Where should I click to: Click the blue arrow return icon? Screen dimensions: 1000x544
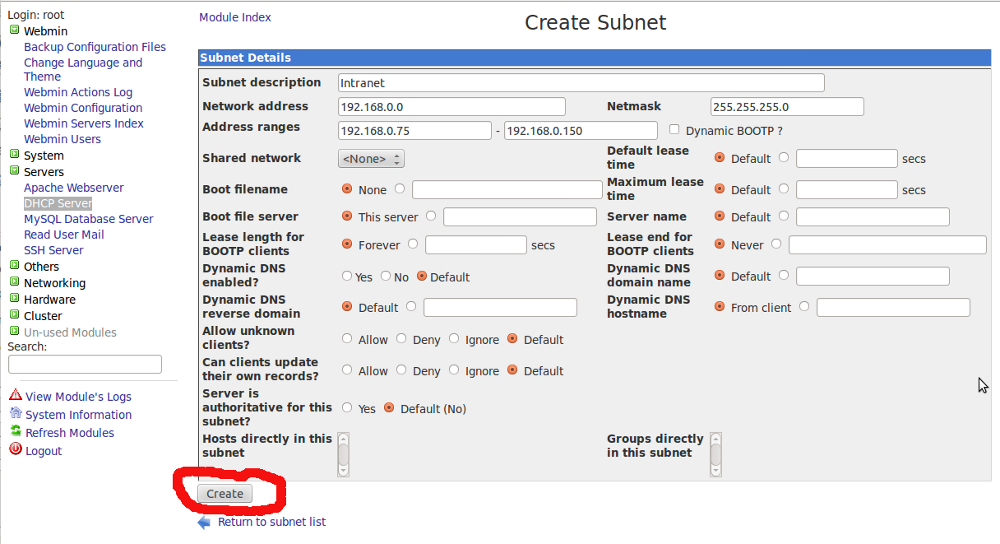[204, 522]
